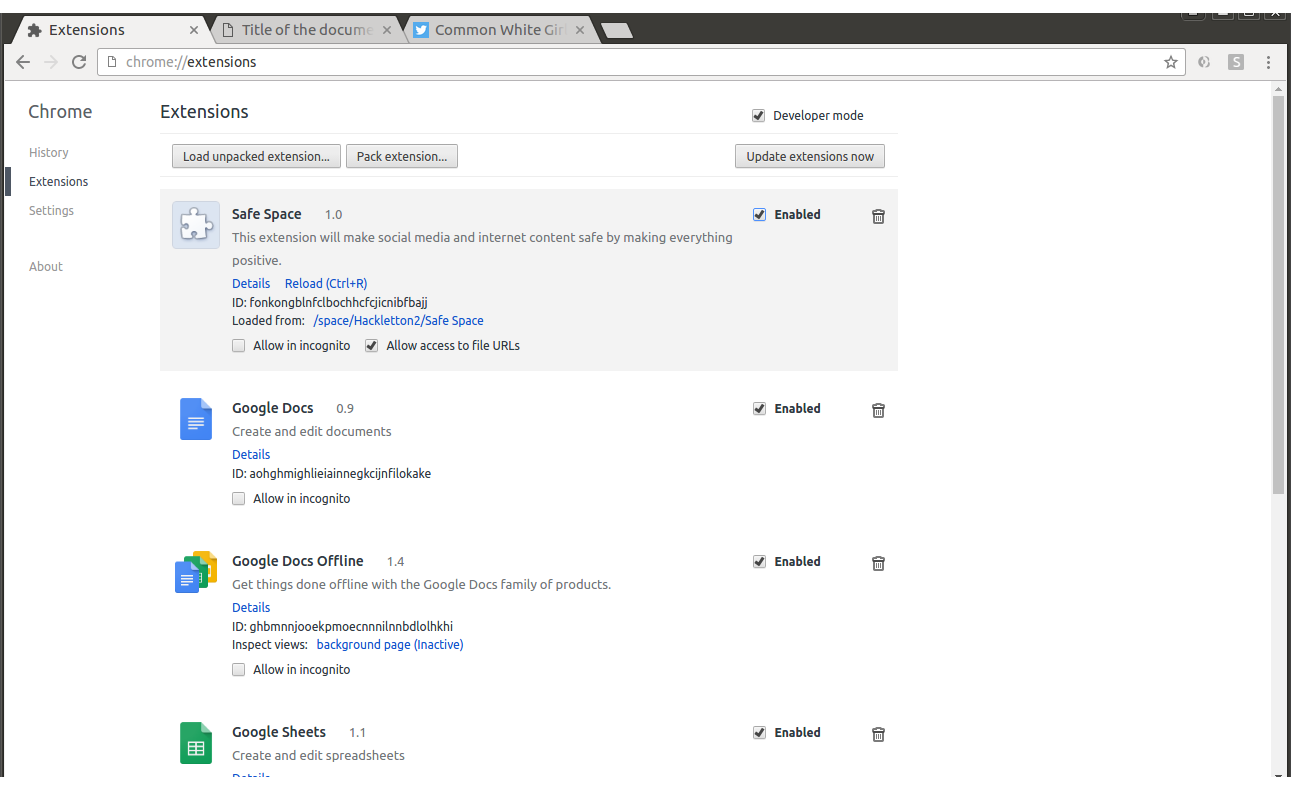Click the Safe Space puzzle piece icon
This screenshot has width=1291, height=790.
[196, 225]
